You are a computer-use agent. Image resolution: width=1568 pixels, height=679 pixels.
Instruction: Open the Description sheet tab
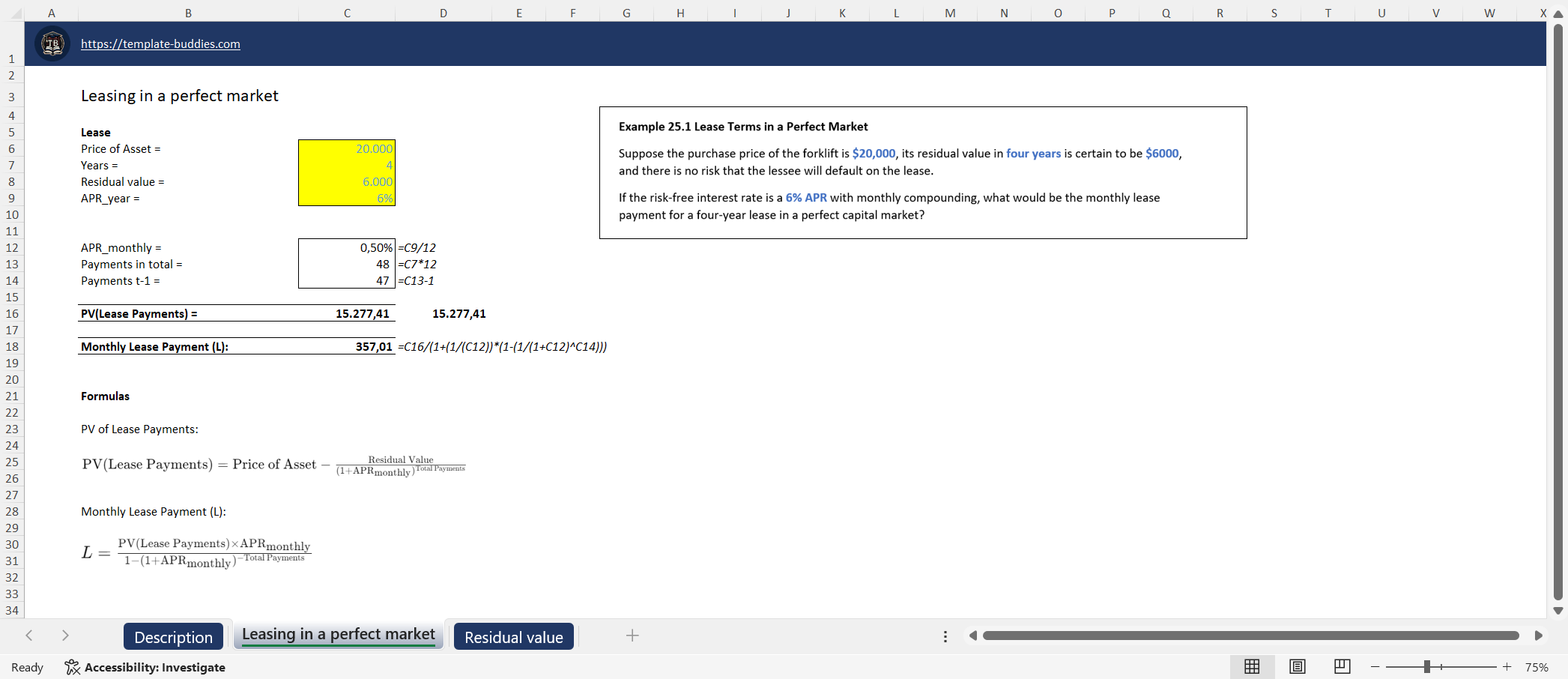(x=173, y=637)
